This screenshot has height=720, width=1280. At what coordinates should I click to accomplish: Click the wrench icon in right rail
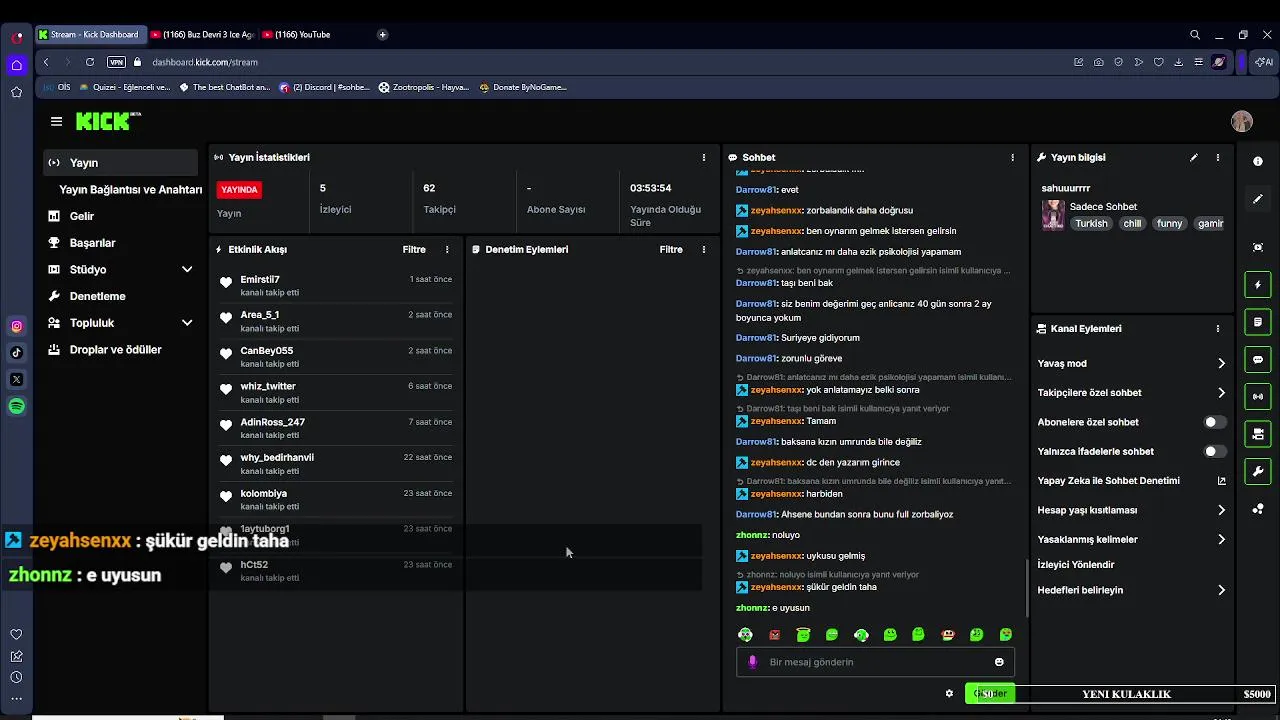coord(1258,471)
